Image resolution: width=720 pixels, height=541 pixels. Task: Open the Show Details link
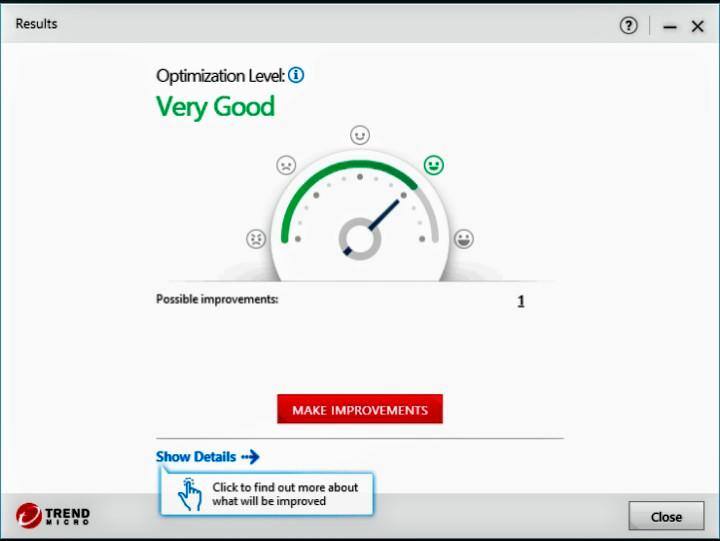[196, 457]
